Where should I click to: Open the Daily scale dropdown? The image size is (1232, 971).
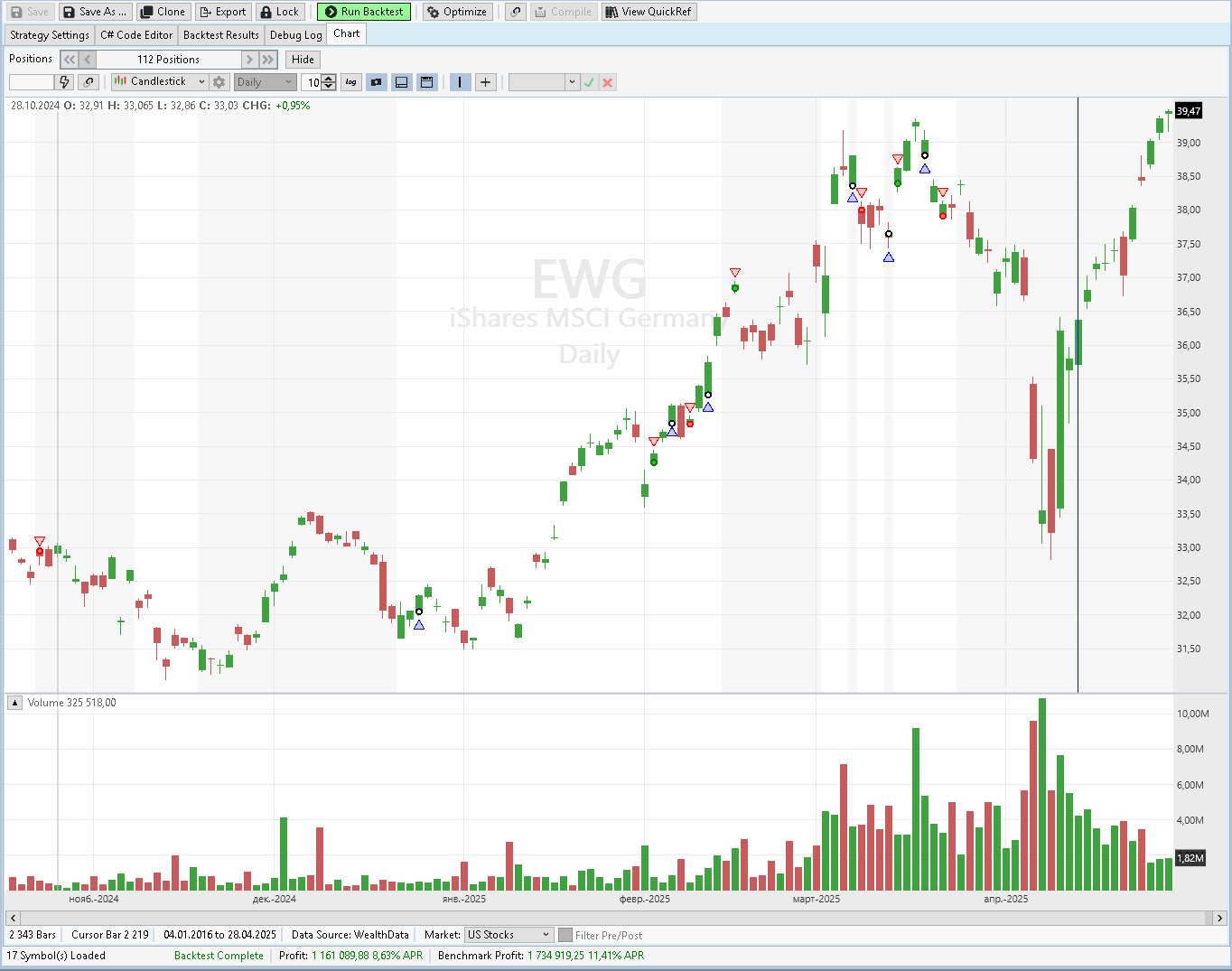tap(265, 82)
